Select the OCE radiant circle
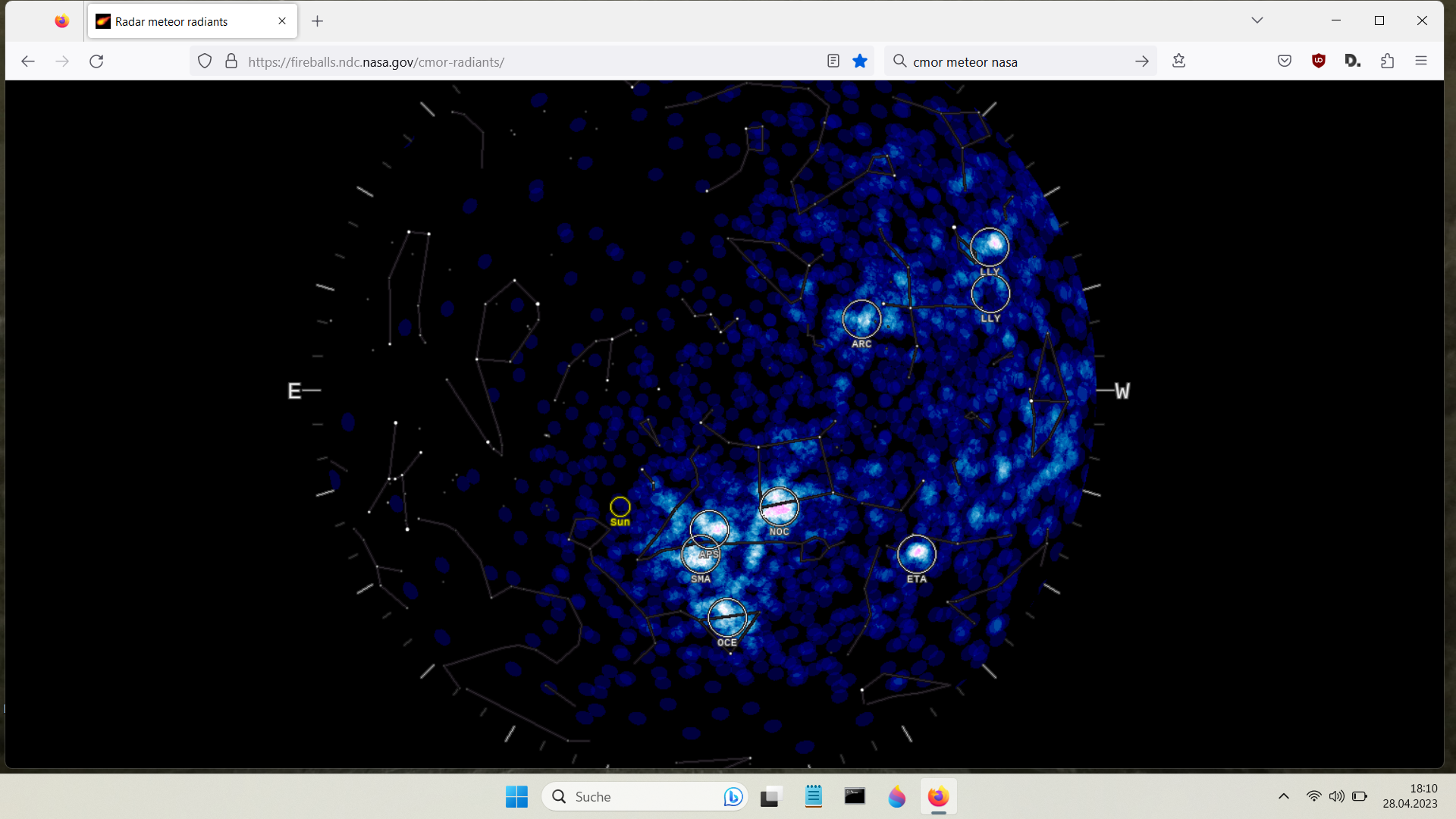The width and height of the screenshot is (1456, 819). tap(727, 617)
